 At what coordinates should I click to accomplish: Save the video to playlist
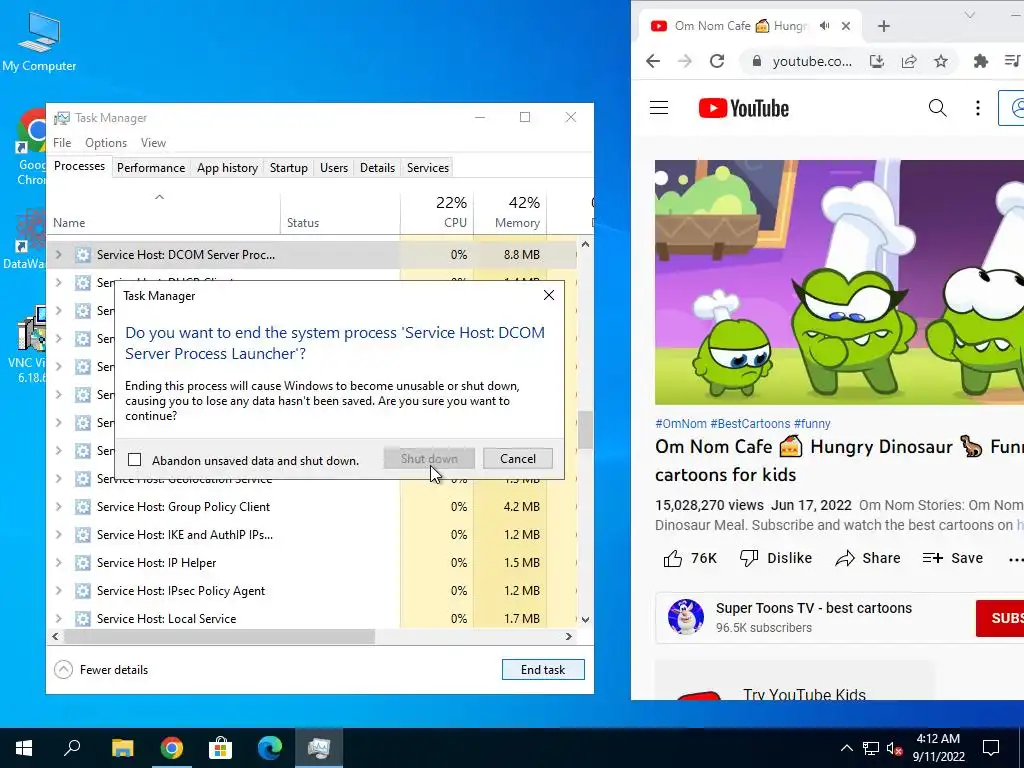(x=953, y=558)
